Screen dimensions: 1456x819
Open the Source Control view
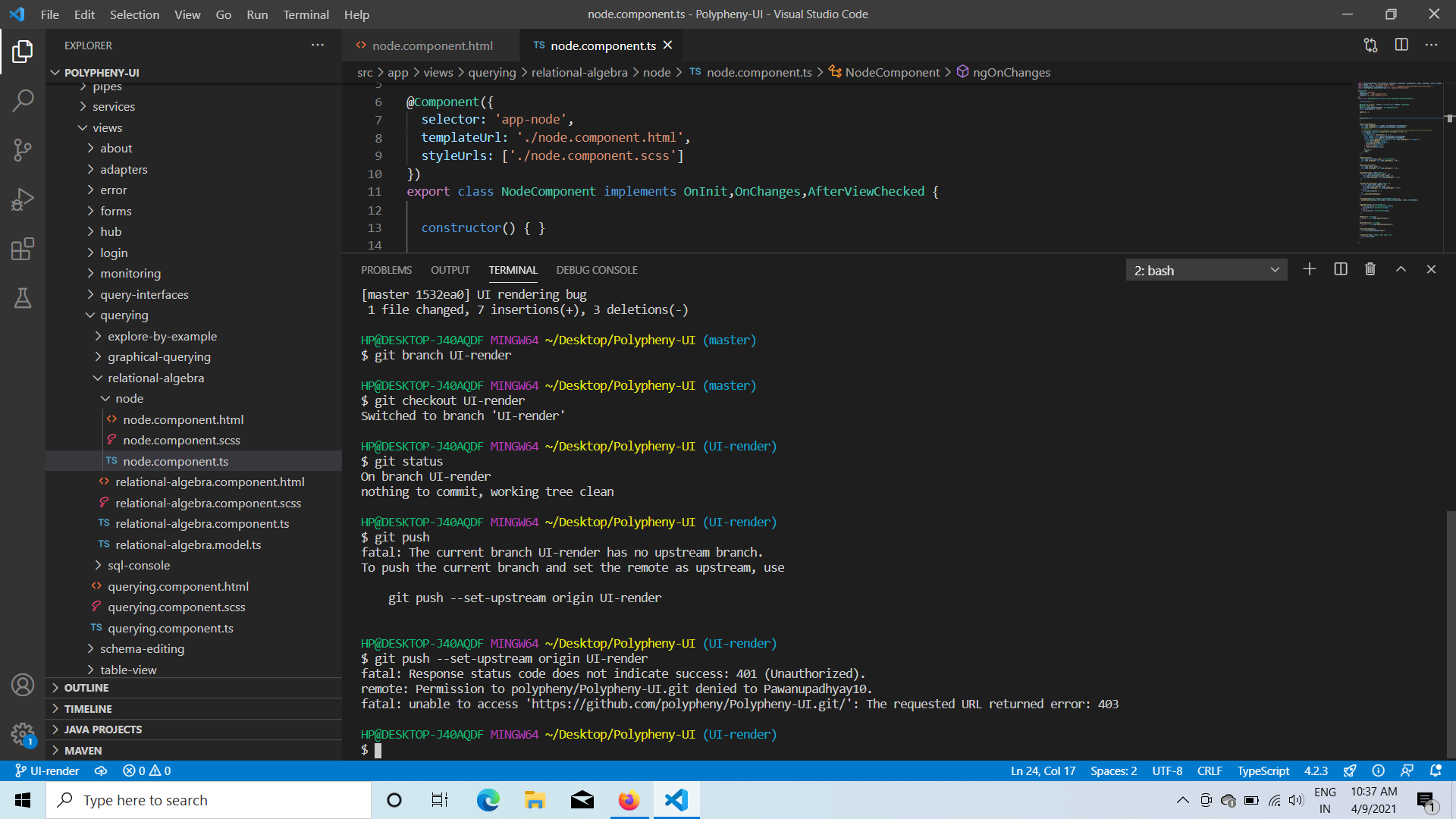pyautogui.click(x=23, y=149)
